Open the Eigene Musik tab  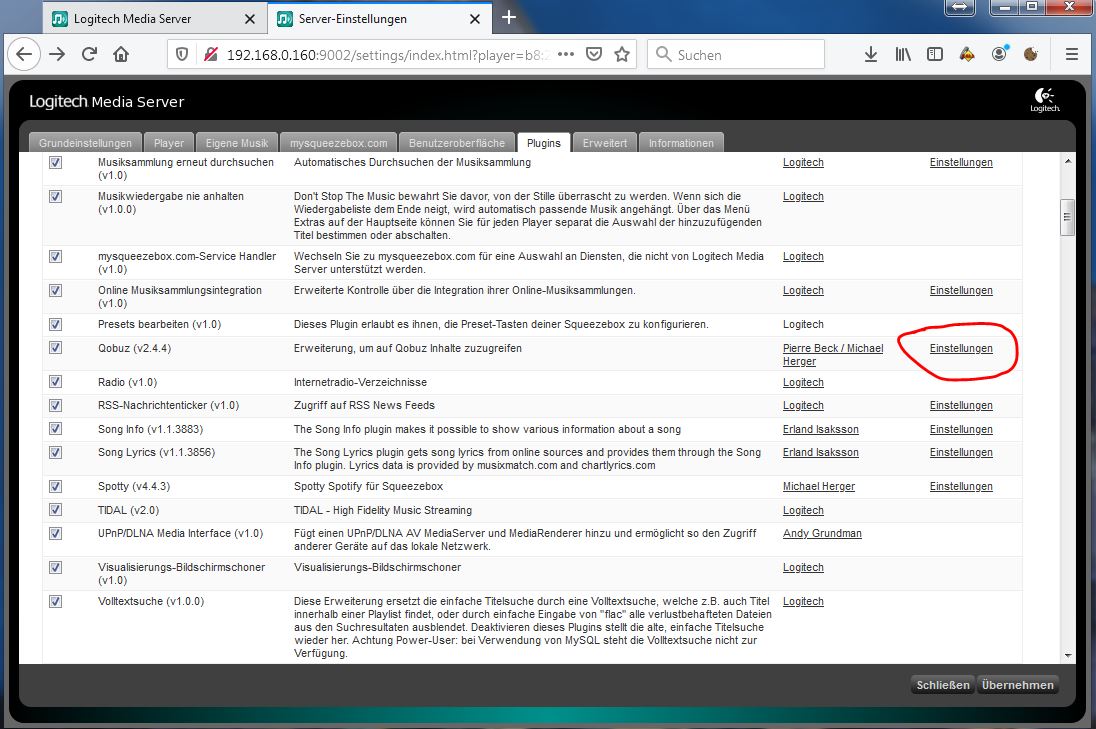coord(237,143)
